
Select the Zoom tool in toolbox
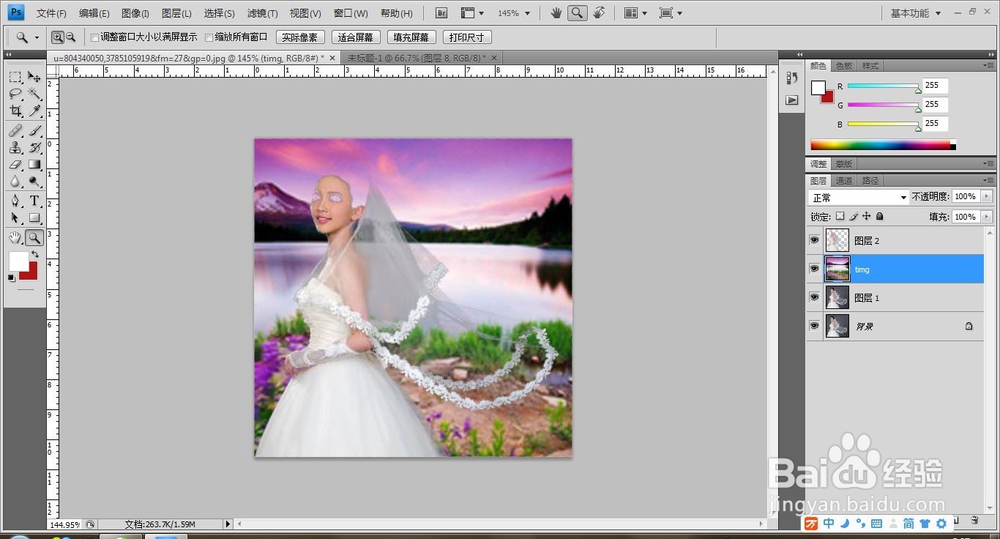point(34,238)
